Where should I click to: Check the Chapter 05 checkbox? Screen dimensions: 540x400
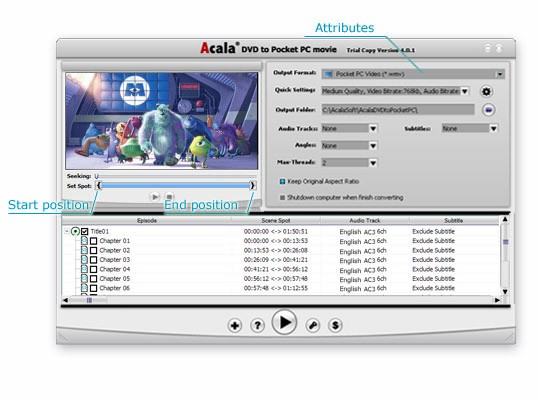(x=93, y=279)
